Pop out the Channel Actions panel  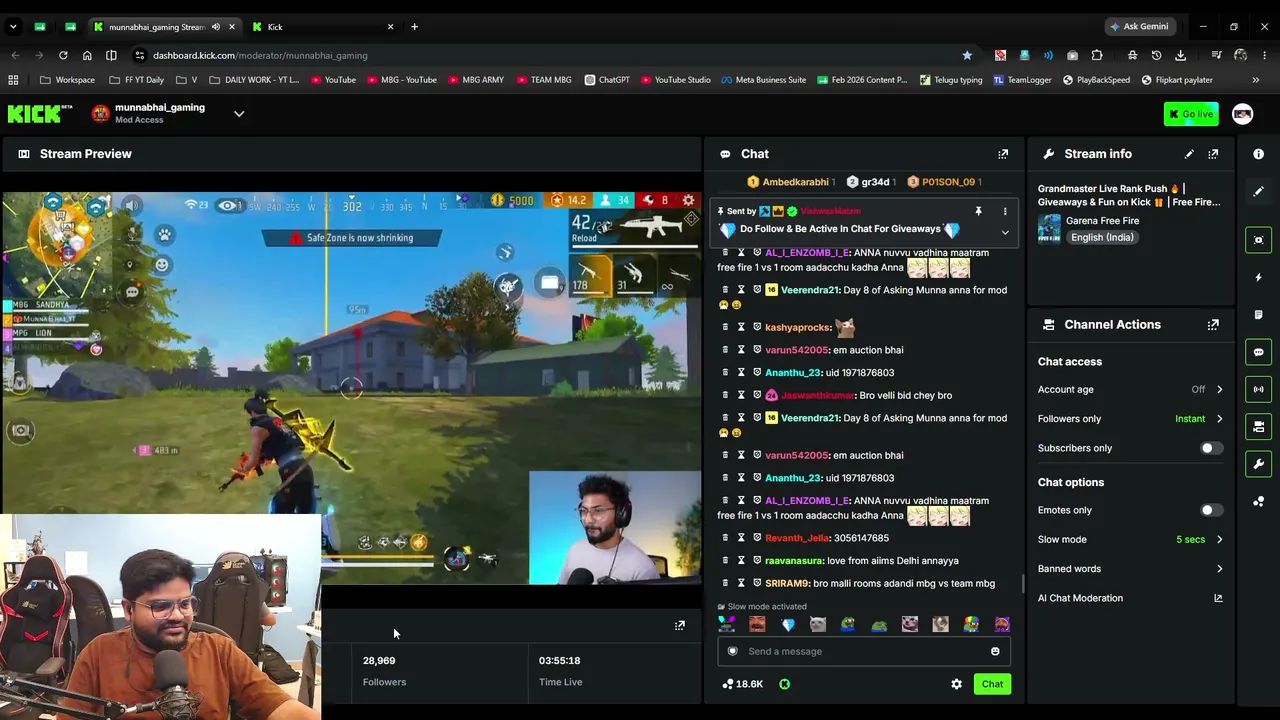click(x=1213, y=325)
